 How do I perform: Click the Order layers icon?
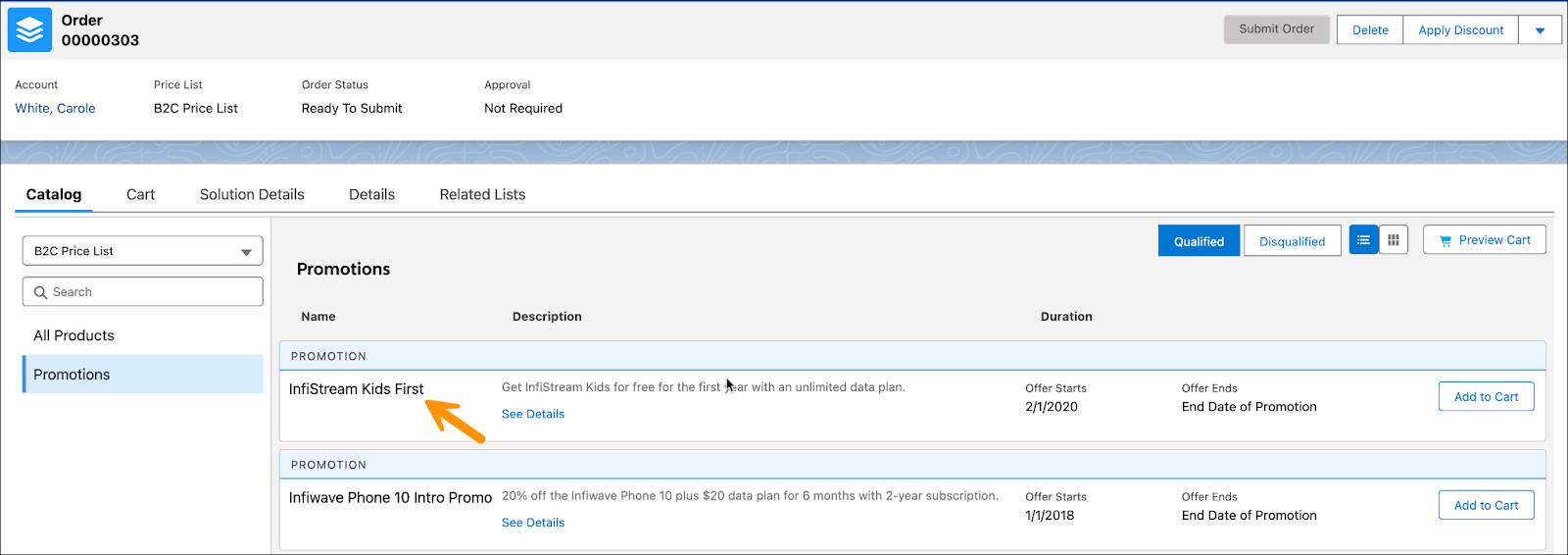29,29
